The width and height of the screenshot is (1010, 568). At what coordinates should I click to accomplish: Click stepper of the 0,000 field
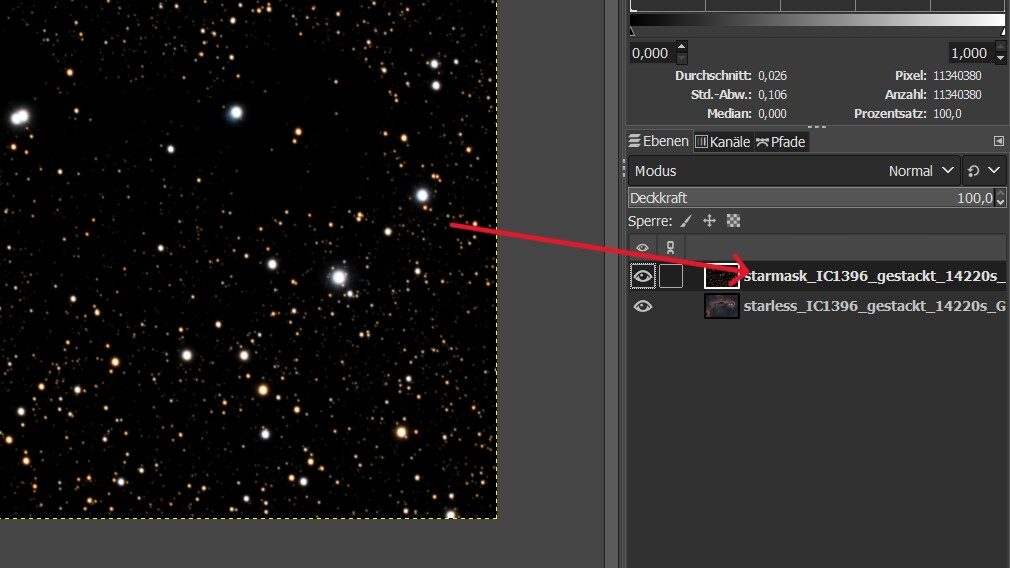[681, 53]
